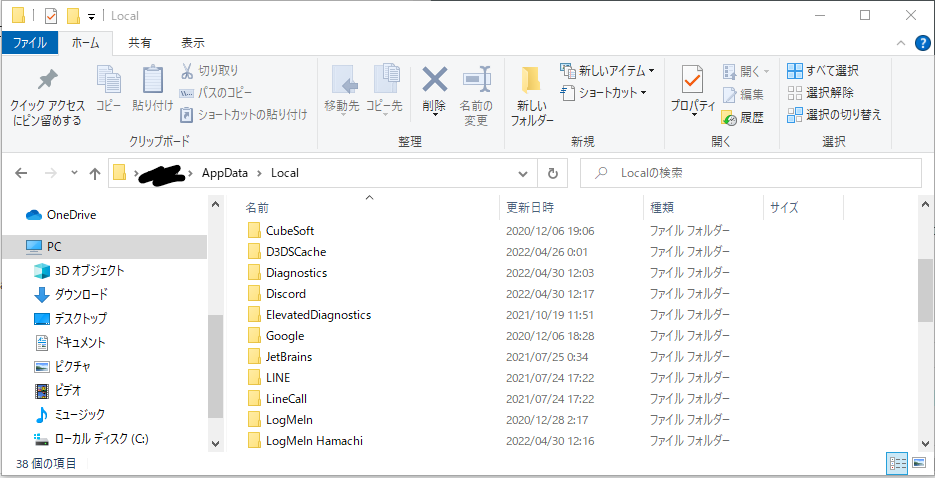Click 選択の切り替え (Invert selection)

coord(834,114)
